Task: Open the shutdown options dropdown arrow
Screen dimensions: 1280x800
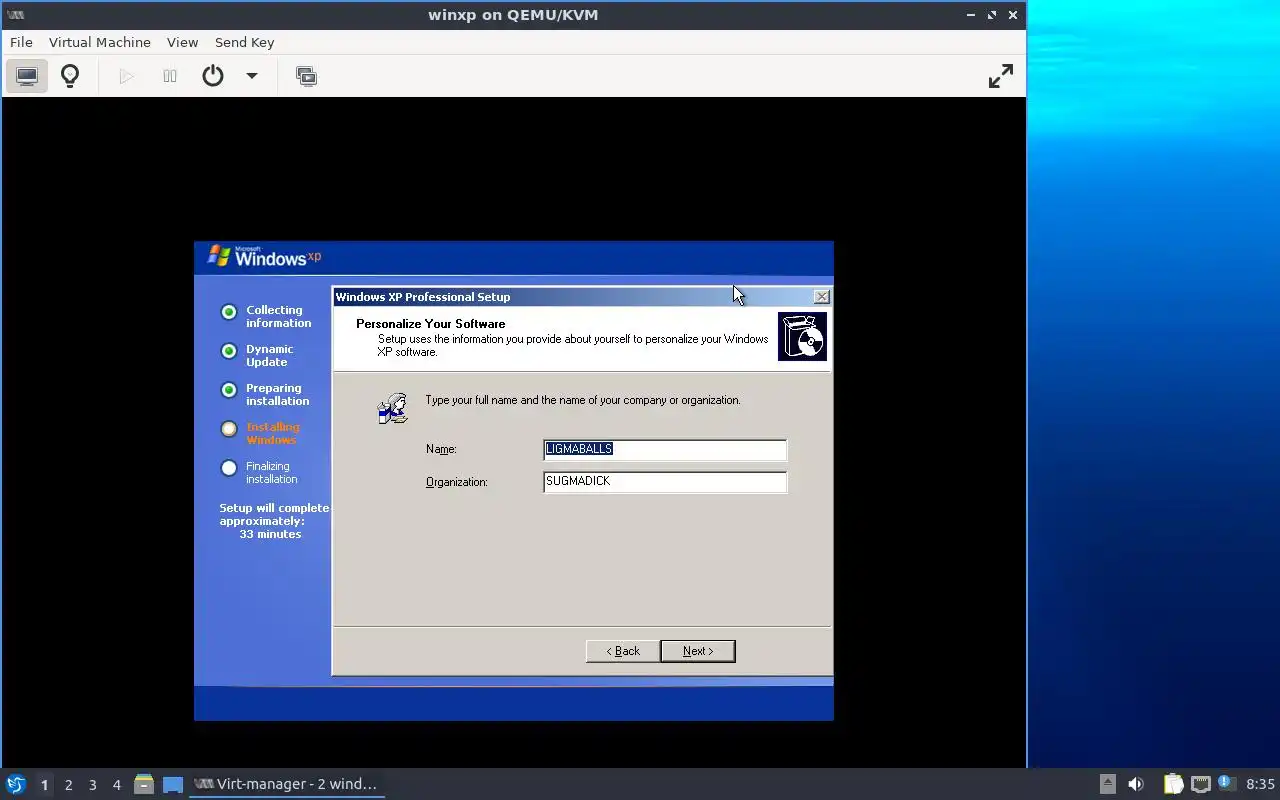Action: click(x=252, y=76)
